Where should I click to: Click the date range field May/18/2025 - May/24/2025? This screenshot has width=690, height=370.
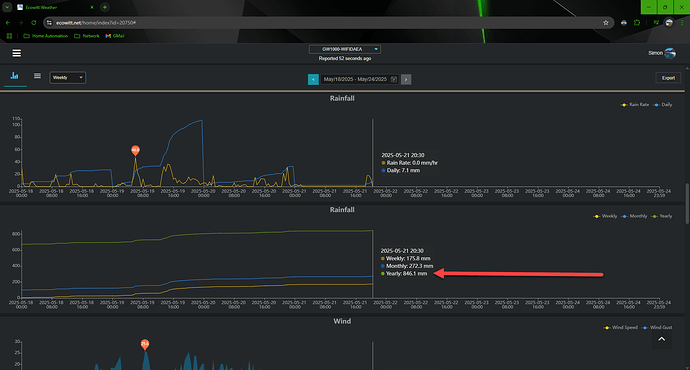[359, 79]
